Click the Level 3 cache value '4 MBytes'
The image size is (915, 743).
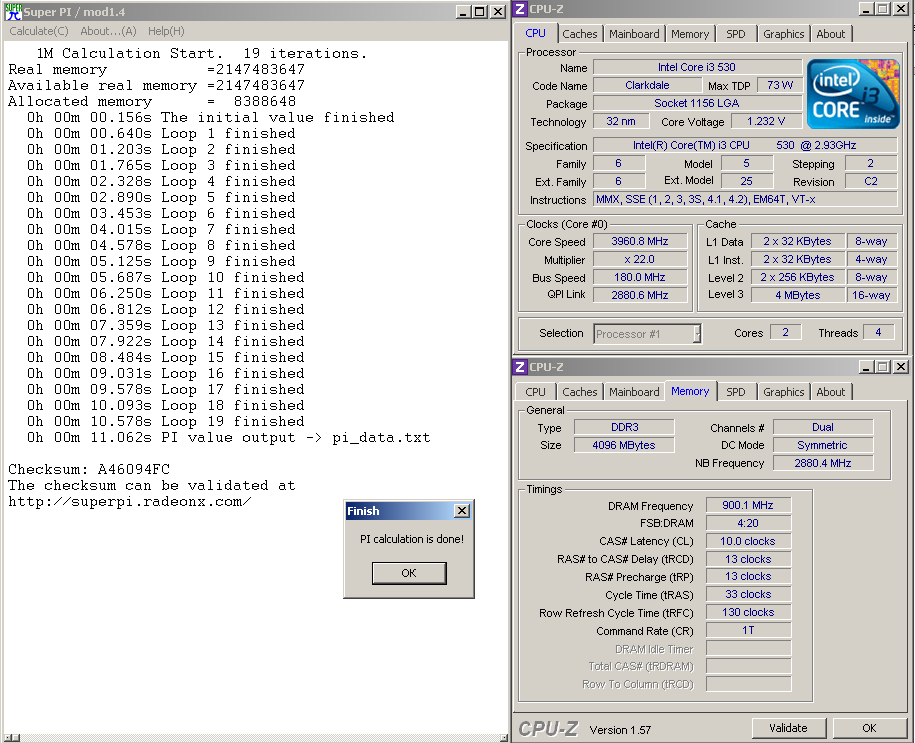(797, 295)
